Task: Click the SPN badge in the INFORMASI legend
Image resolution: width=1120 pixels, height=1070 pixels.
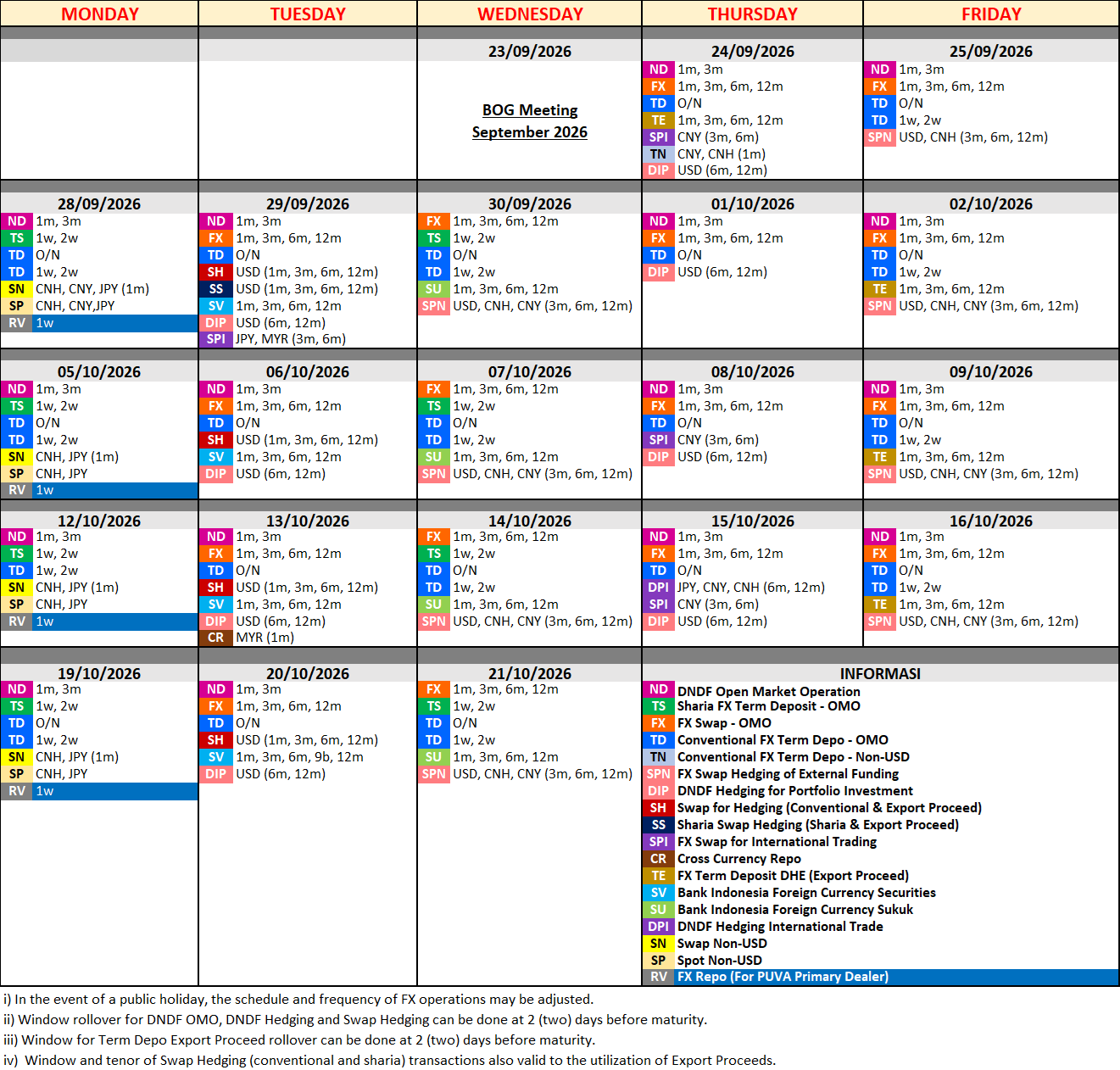Action: point(659,774)
